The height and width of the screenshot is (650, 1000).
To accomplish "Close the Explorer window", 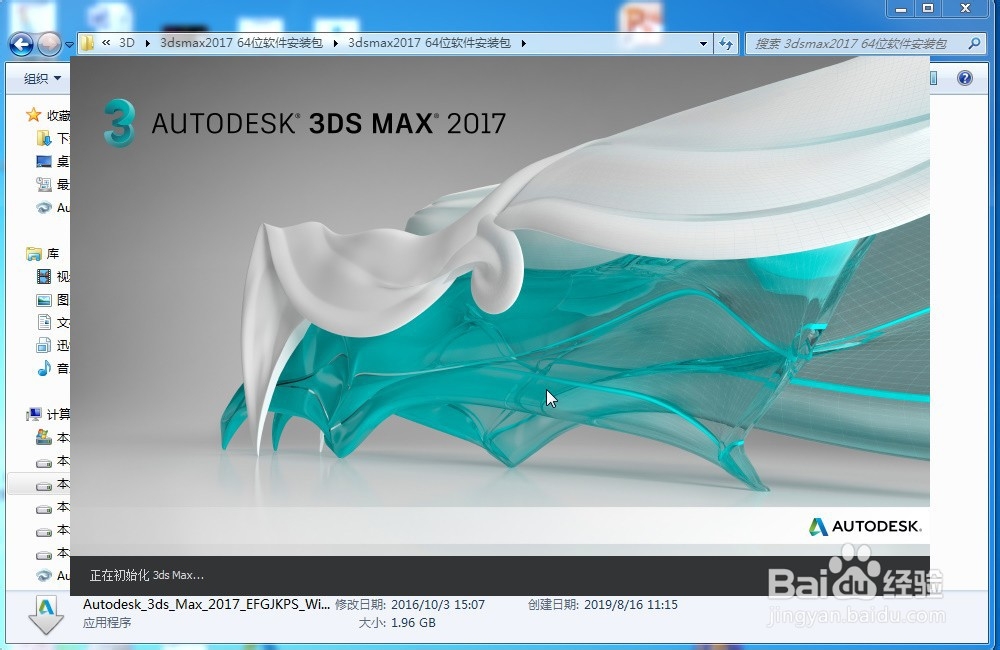I will [x=966, y=9].
